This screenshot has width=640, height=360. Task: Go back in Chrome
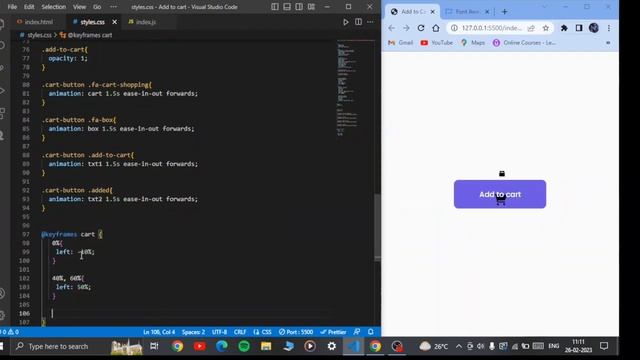click(391, 28)
